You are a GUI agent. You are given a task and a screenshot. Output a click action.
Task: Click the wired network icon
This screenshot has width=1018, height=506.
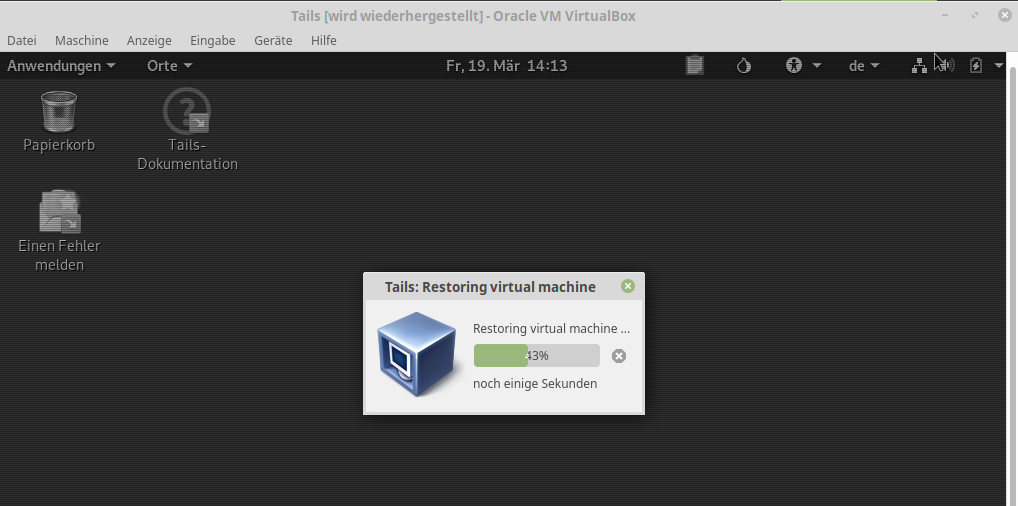point(919,65)
